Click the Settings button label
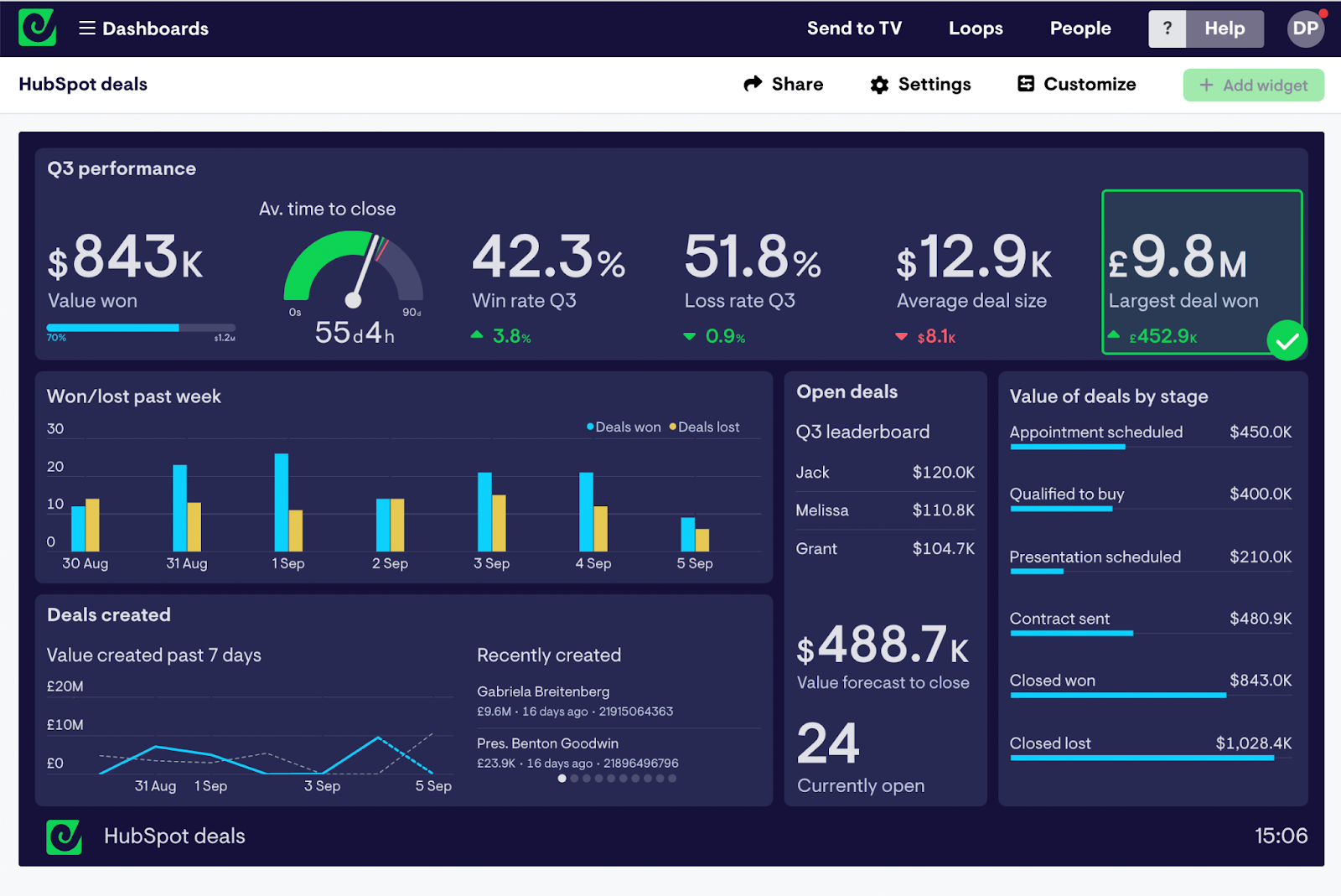1341x896 pixels. pos(935,84)
